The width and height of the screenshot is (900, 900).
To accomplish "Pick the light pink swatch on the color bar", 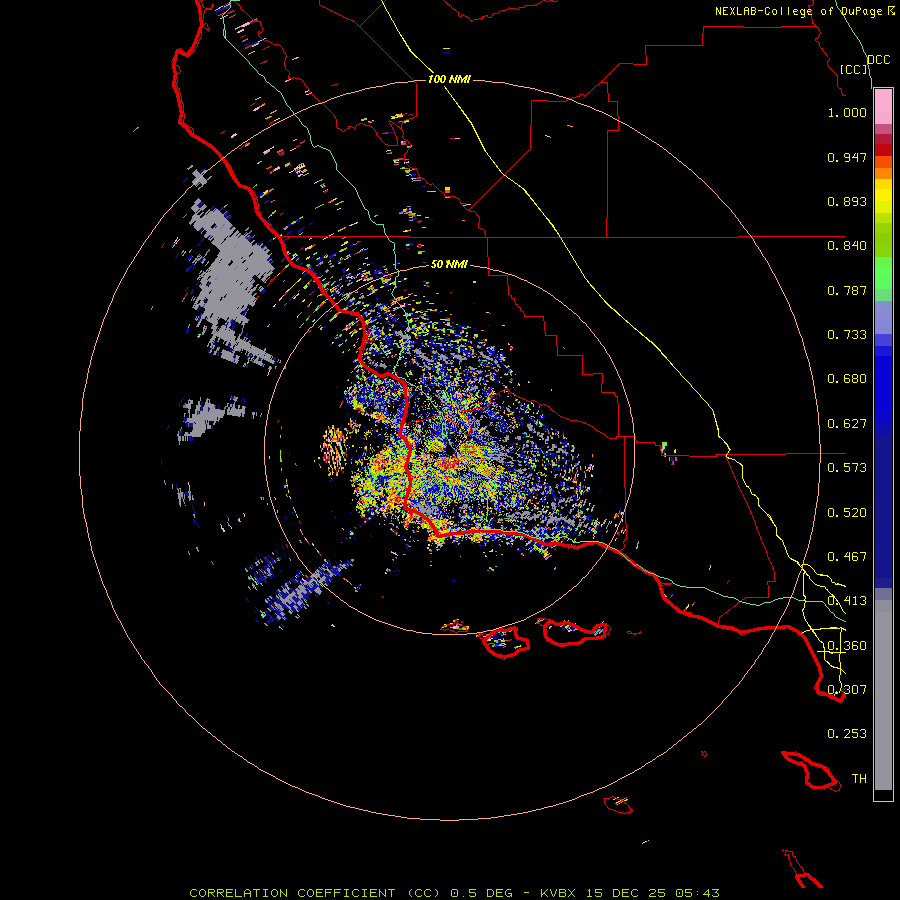I will coord(883,107).
